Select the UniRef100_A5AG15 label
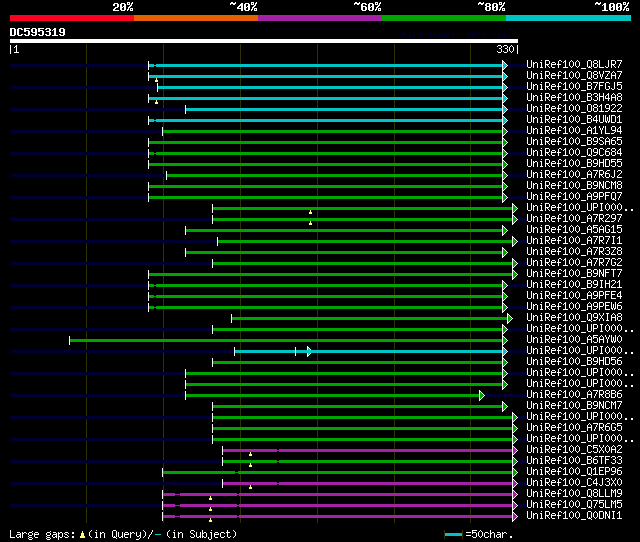Screen dimensions: 640x542 (574, 230)
